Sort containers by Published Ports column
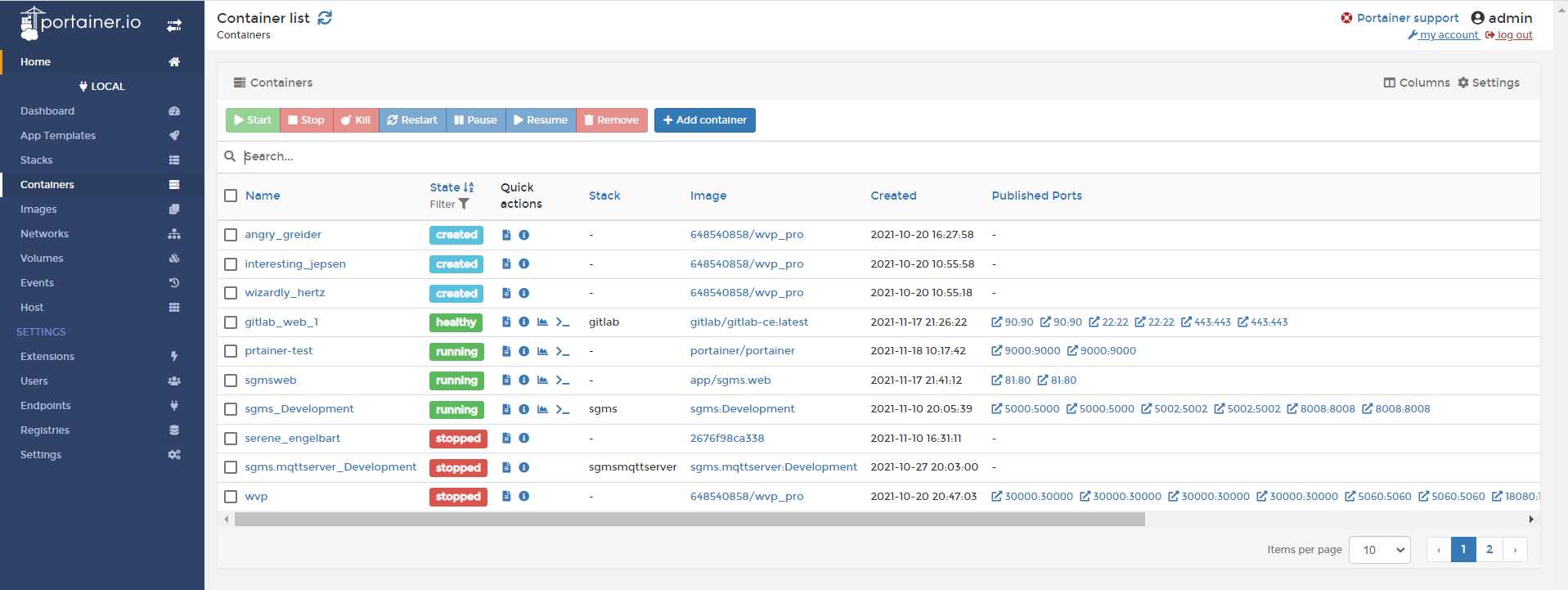This screenshot has height=590, width=1568. (1036, 196)
